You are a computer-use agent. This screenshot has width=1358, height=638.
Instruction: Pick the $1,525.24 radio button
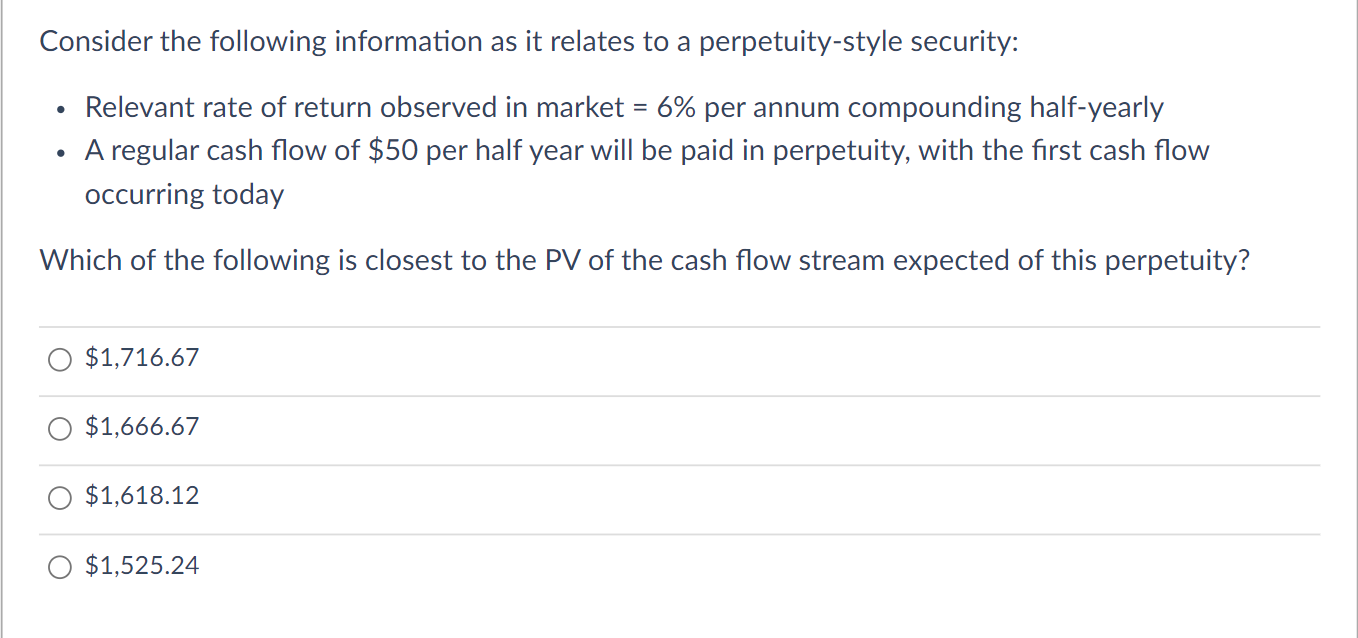point(59,567)
